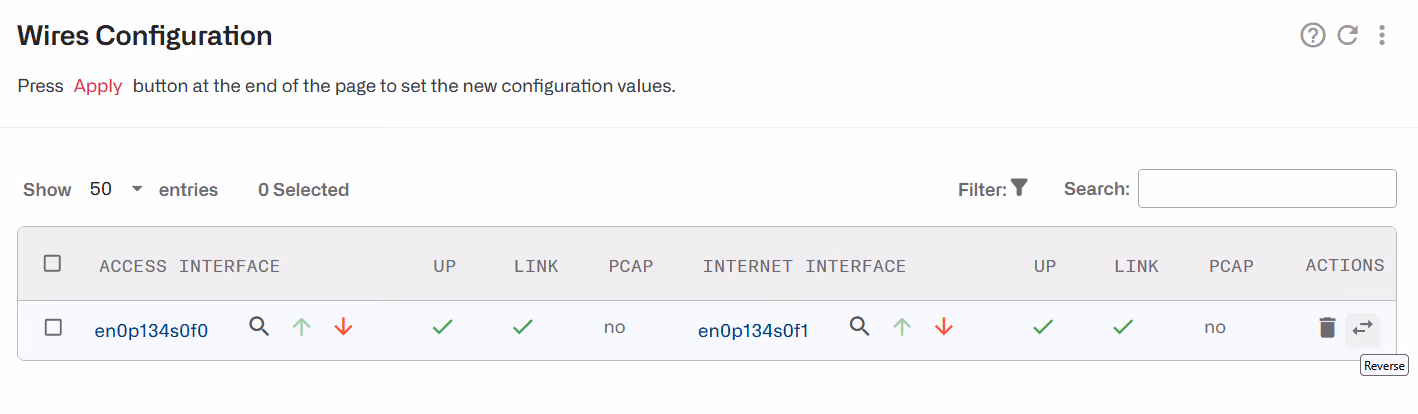This screenshot has height=414, width=1418.
Task: Click the Filter funnel icon
Action: pos(1019,187)
